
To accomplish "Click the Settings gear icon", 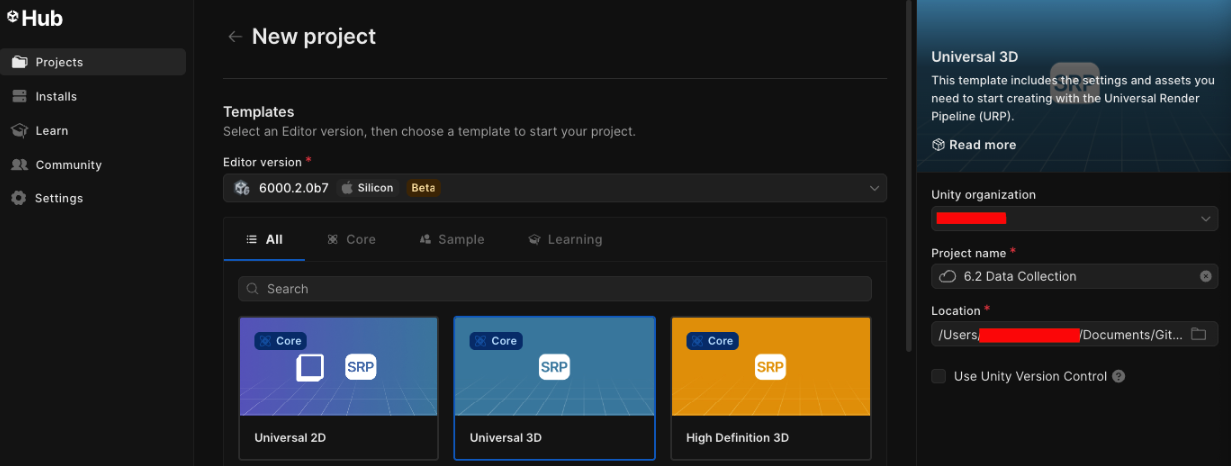I will coord(19,198).
